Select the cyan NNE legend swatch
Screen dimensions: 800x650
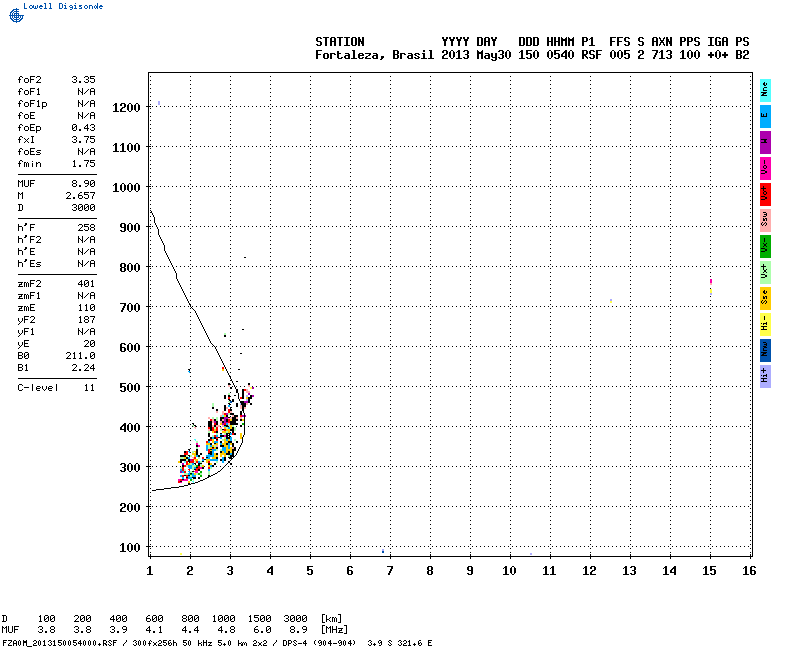tap(765, 91)
